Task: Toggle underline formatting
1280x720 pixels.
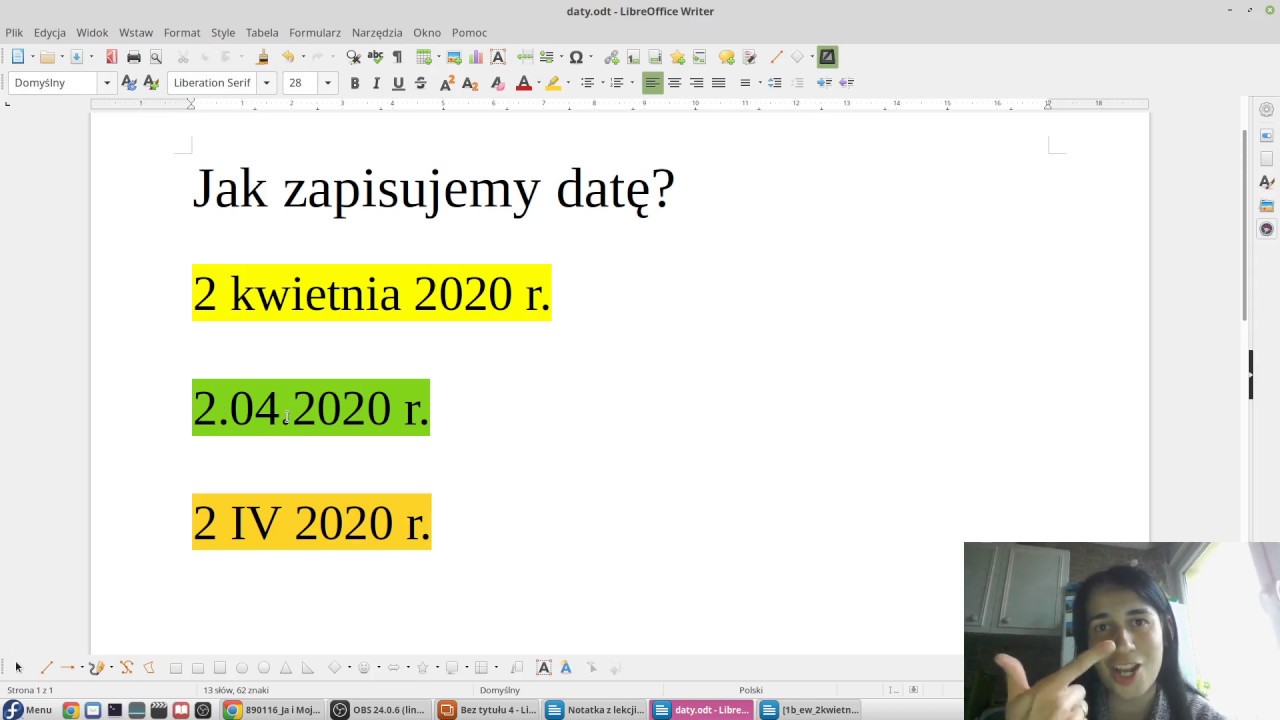Action: (x=398, y=83)
